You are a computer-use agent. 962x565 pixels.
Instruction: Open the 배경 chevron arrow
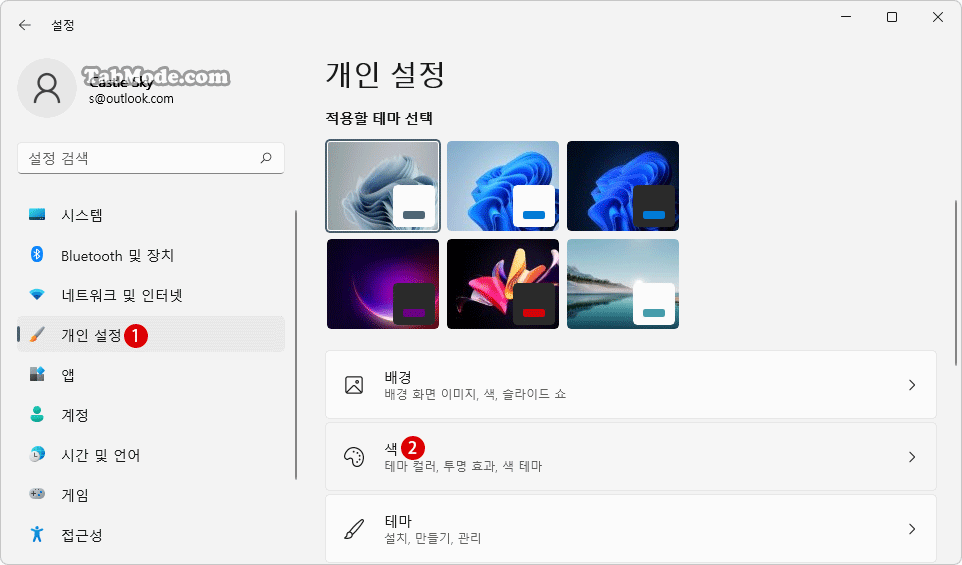point(912,385)
